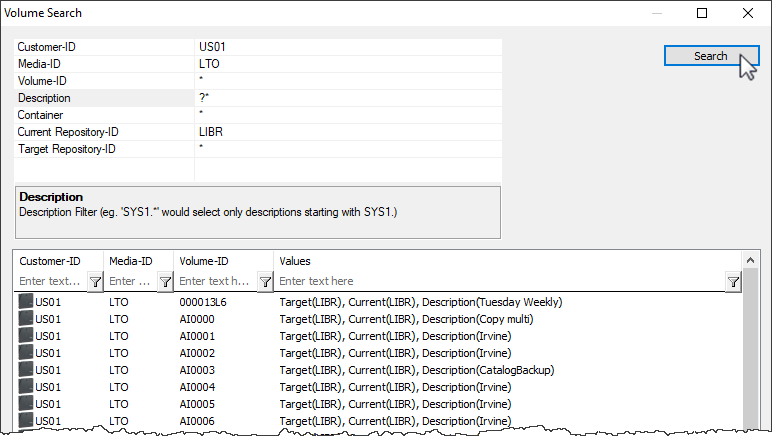
Task: Click the Volume-ID column filter text box
Action: pos(217,281)
